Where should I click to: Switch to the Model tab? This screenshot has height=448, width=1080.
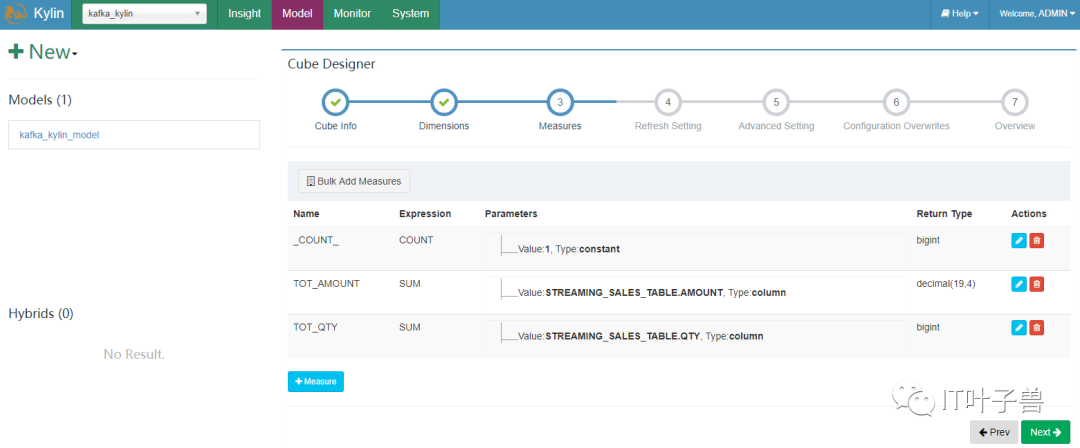(x=297, y=14)
